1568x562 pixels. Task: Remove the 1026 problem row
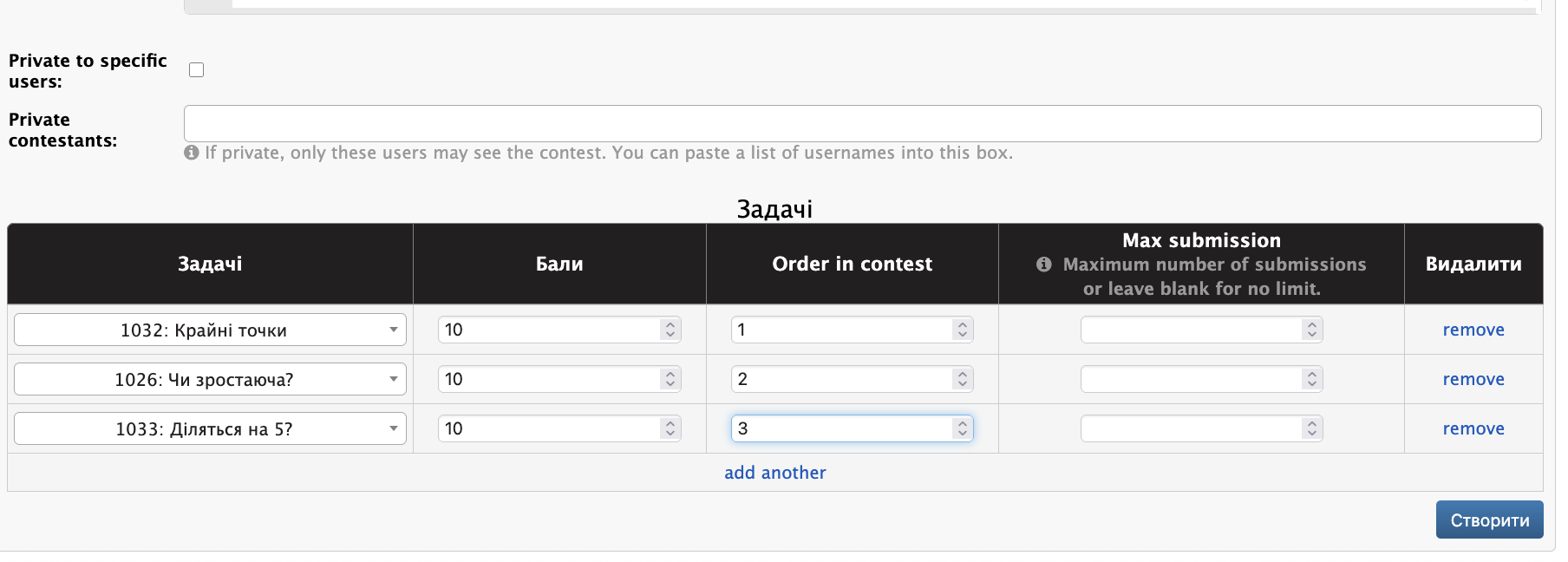point(1473,379)
